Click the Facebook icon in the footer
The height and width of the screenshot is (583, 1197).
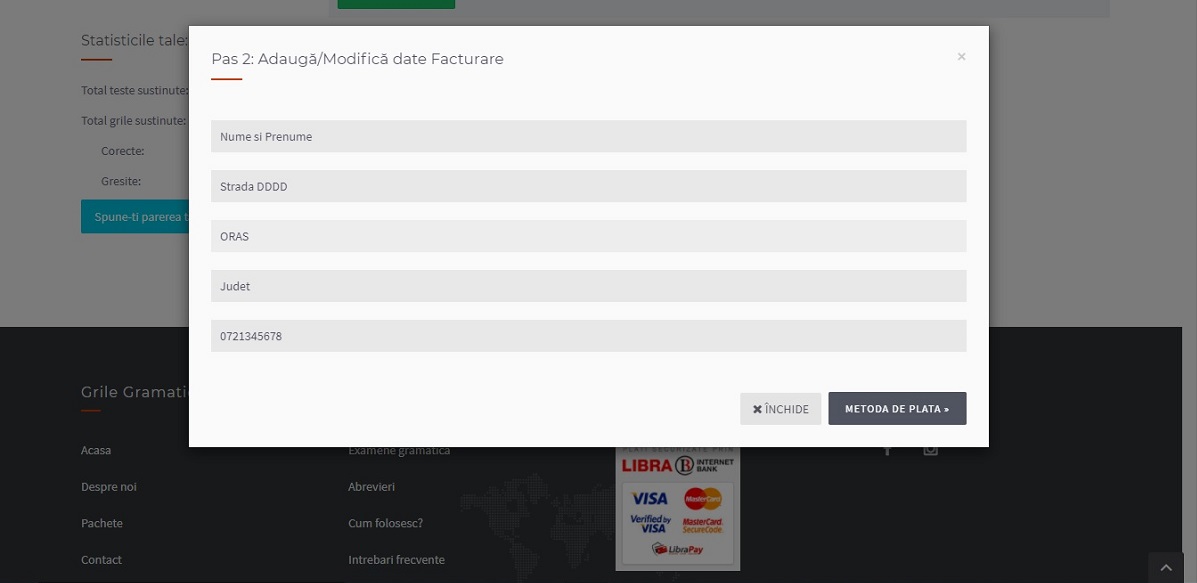[887, 451]
